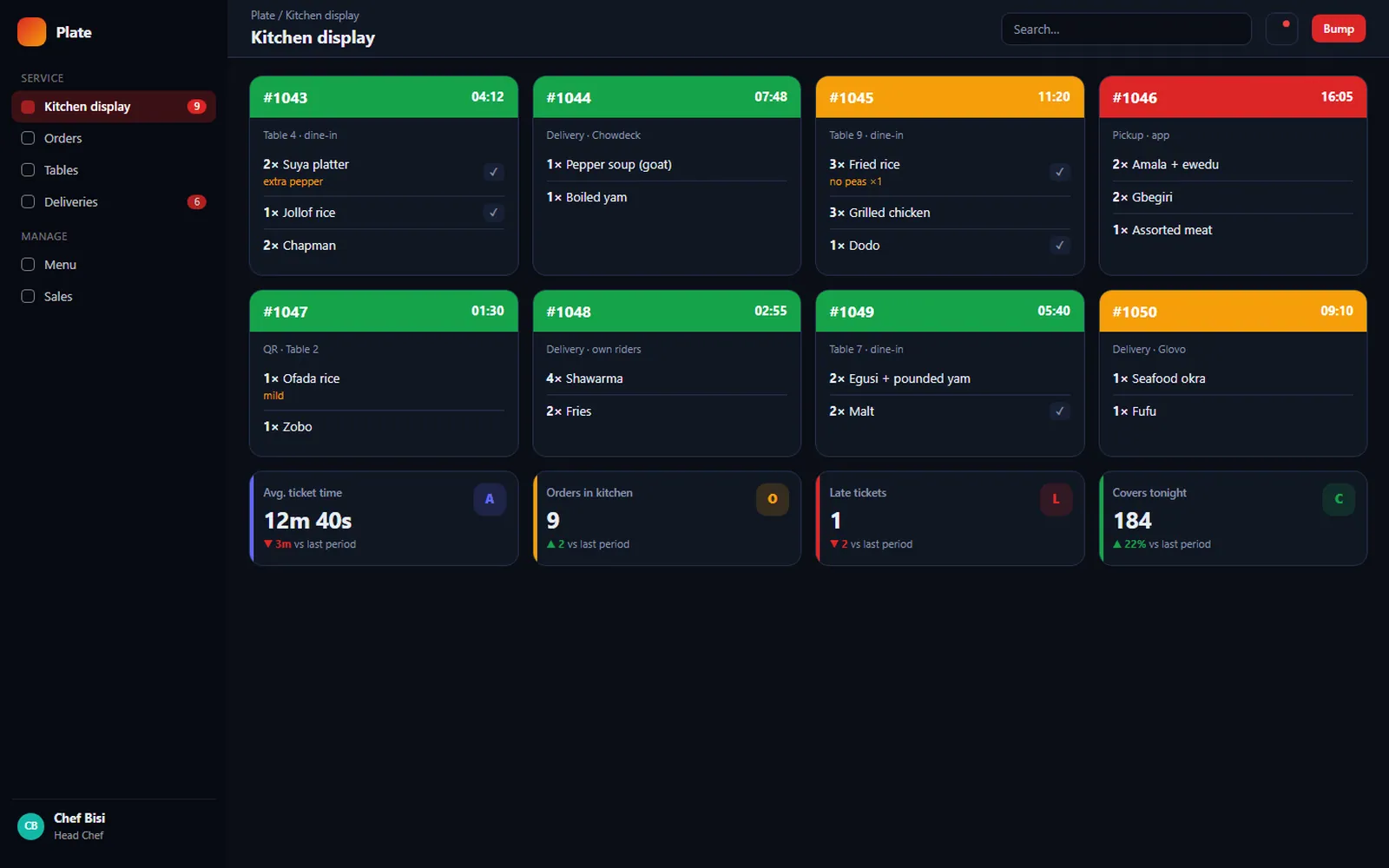1389x868 pixels.
Task: Click the Orders sidebar icon
Action: 28,138
